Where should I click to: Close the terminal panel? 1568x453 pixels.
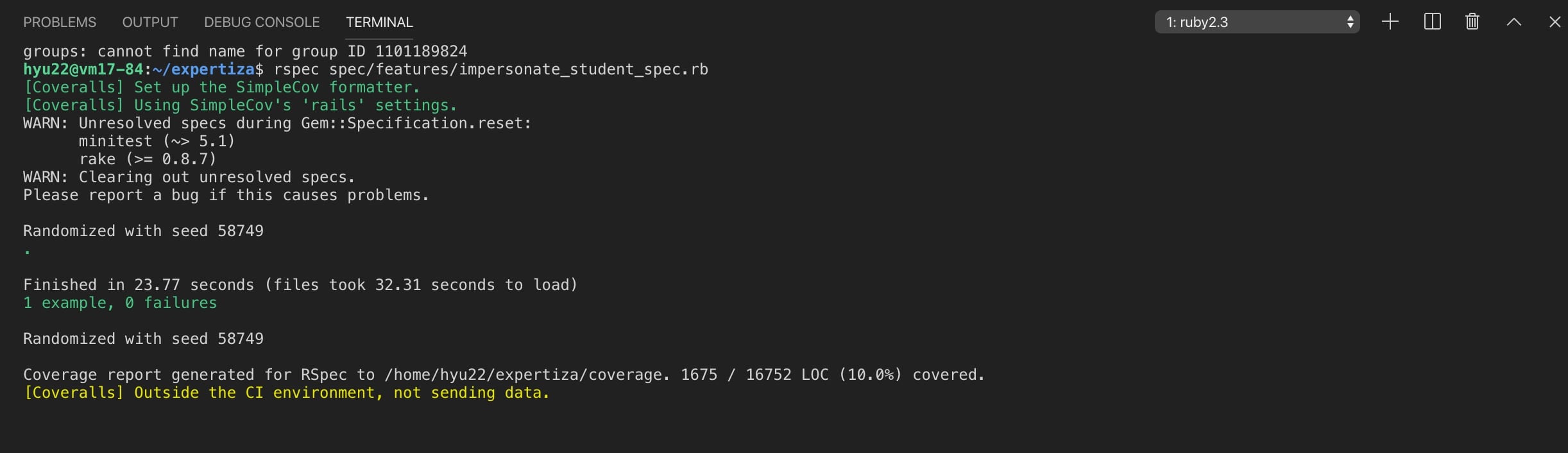coord(1555,22)
